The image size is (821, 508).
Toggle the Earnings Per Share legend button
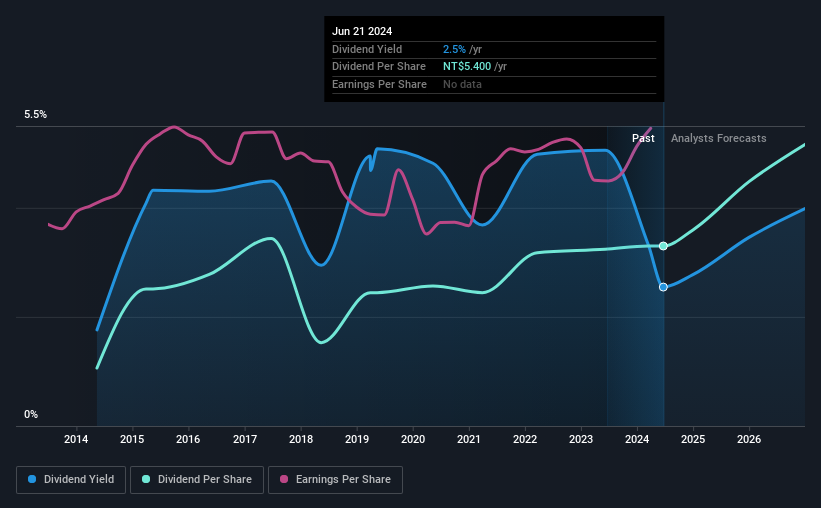coord(335,480)
